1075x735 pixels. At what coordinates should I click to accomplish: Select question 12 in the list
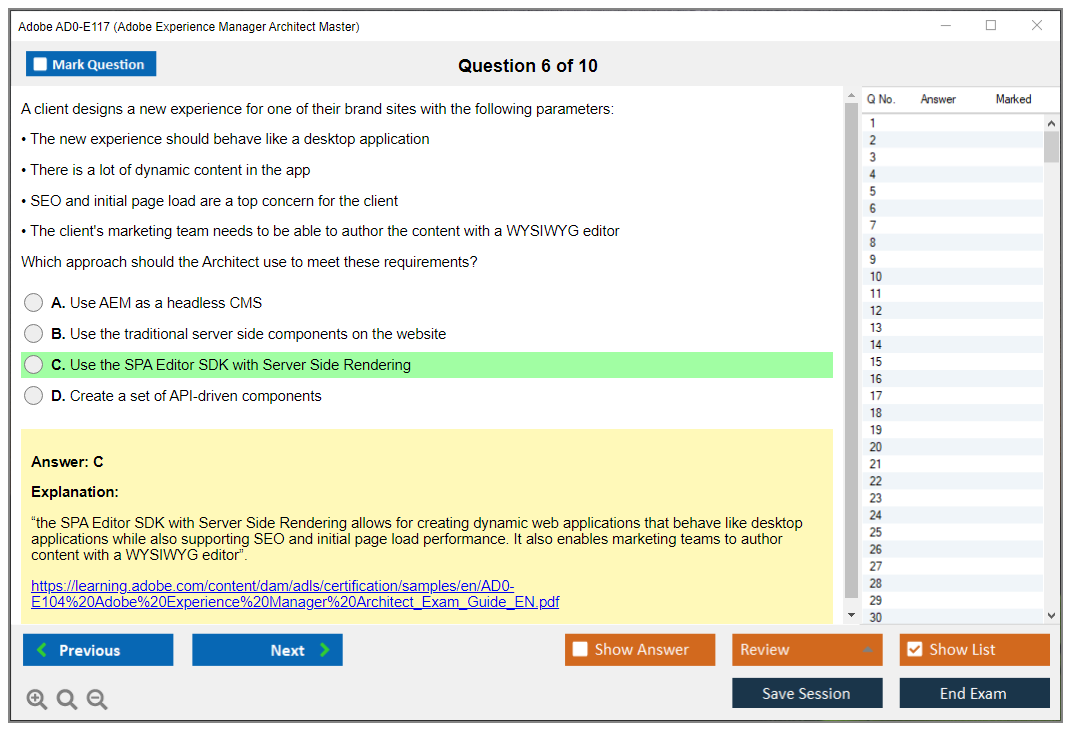pos(876,311)
